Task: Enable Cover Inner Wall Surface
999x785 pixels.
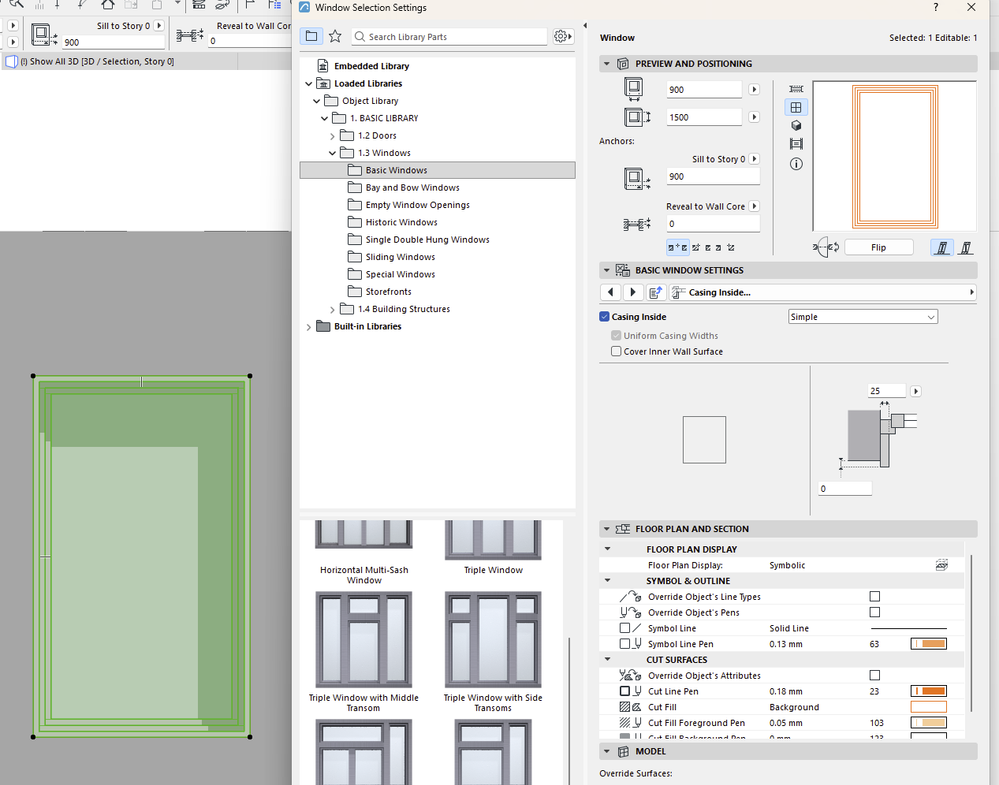Action: click(x=616, y=351)
